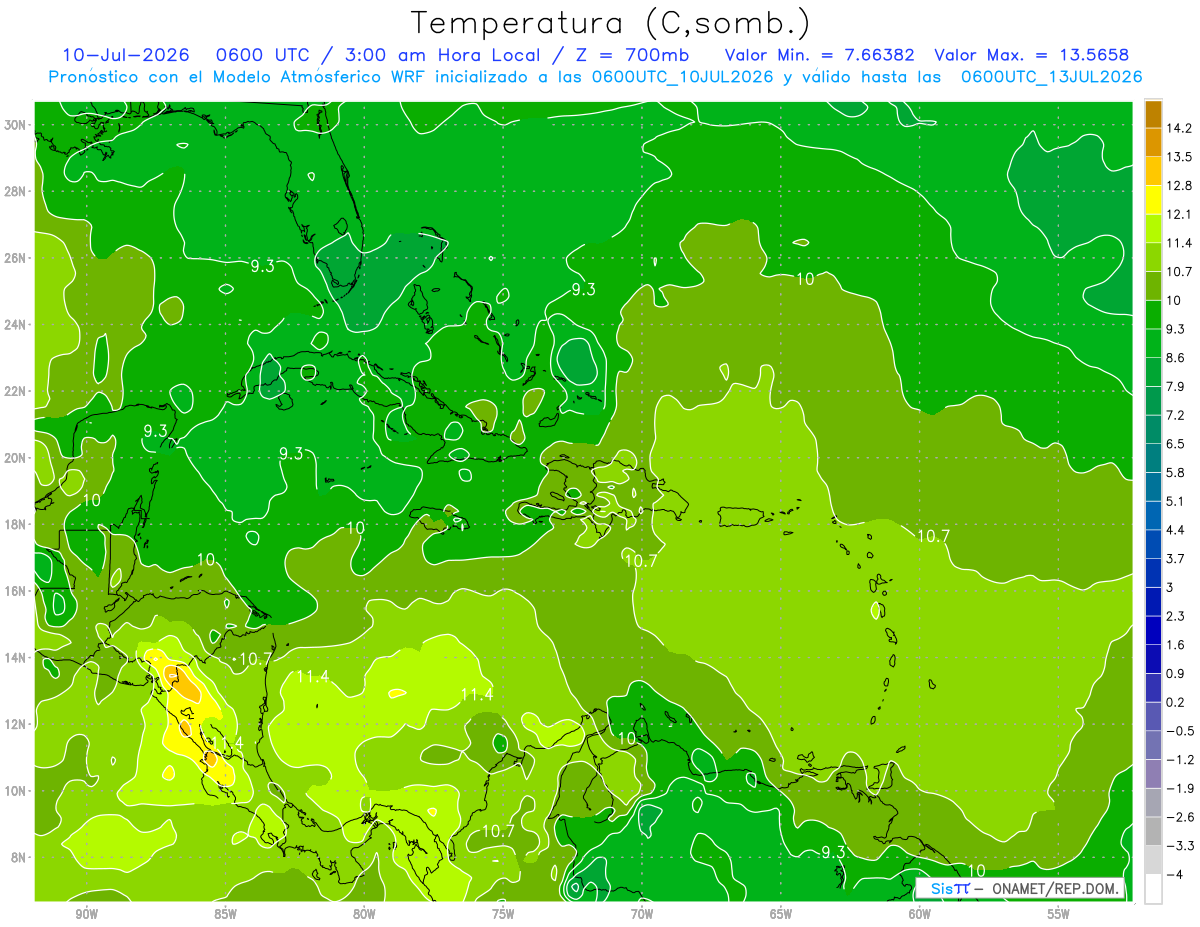This screenshot has height=927, width=1200.
Task: Click the 75W longitude axis label
Action: coord(503,914)
